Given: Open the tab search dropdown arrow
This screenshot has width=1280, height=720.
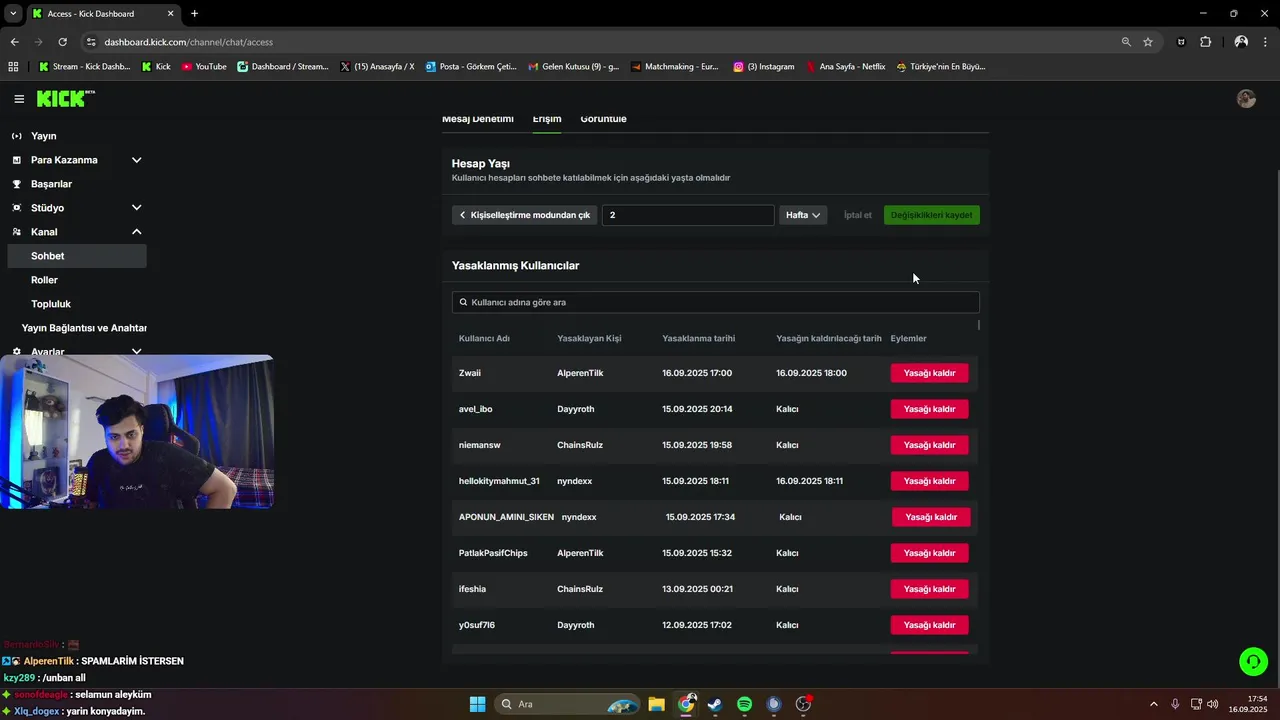Looking at the screenshot, I should (13, 13).
